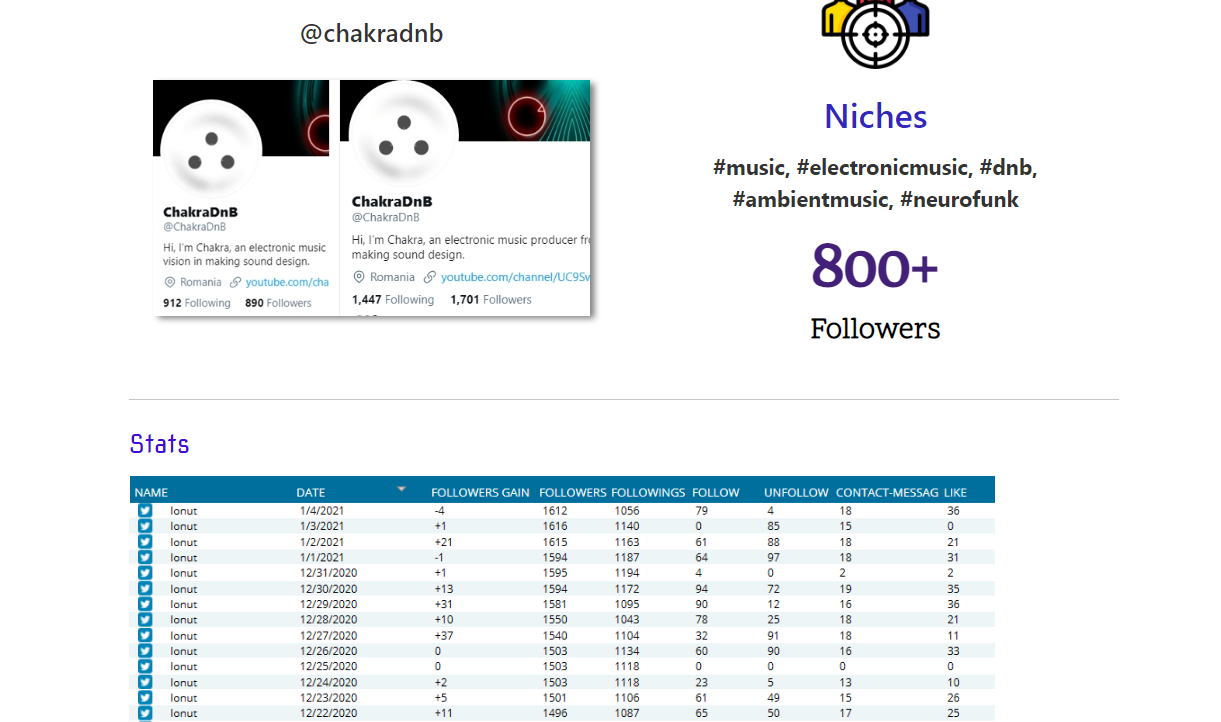Click the Twitter bird icon on the 12/25/2020 row
The width and height of the screenshot is (1221, 722).
pos(145,666)
